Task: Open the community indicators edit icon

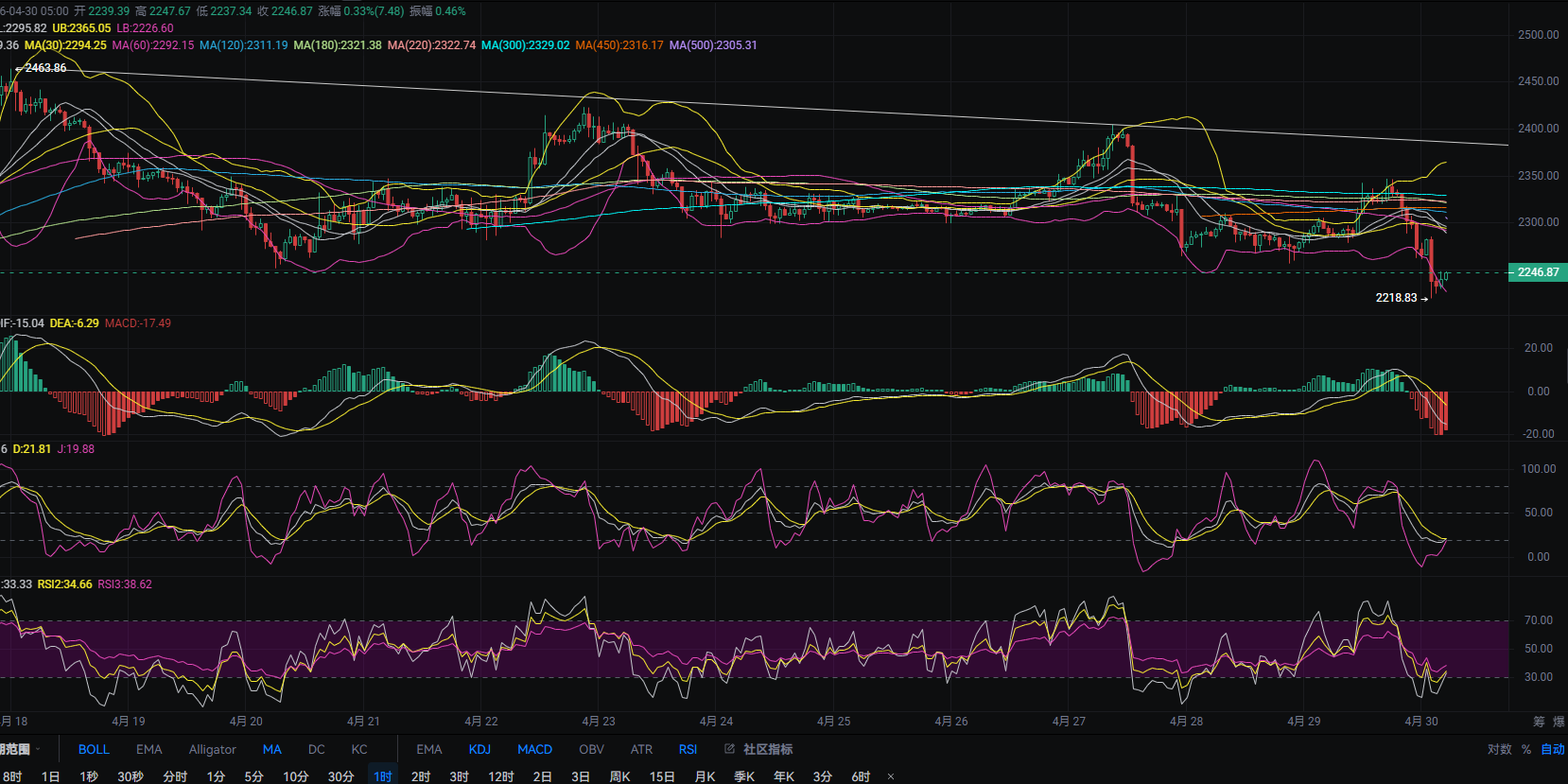Action: coord(729,749)
